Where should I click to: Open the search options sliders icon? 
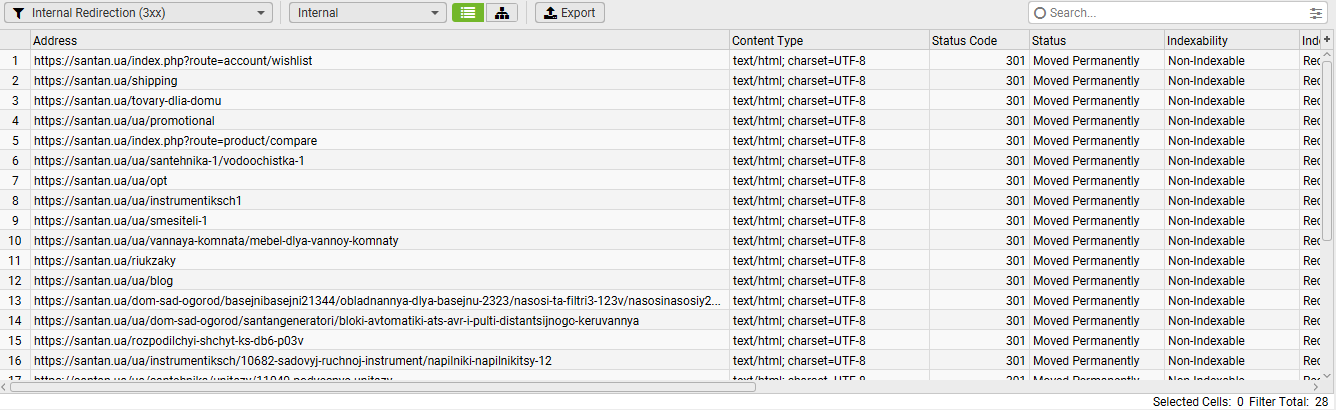pyautogui.click(x=1315, y=13)
